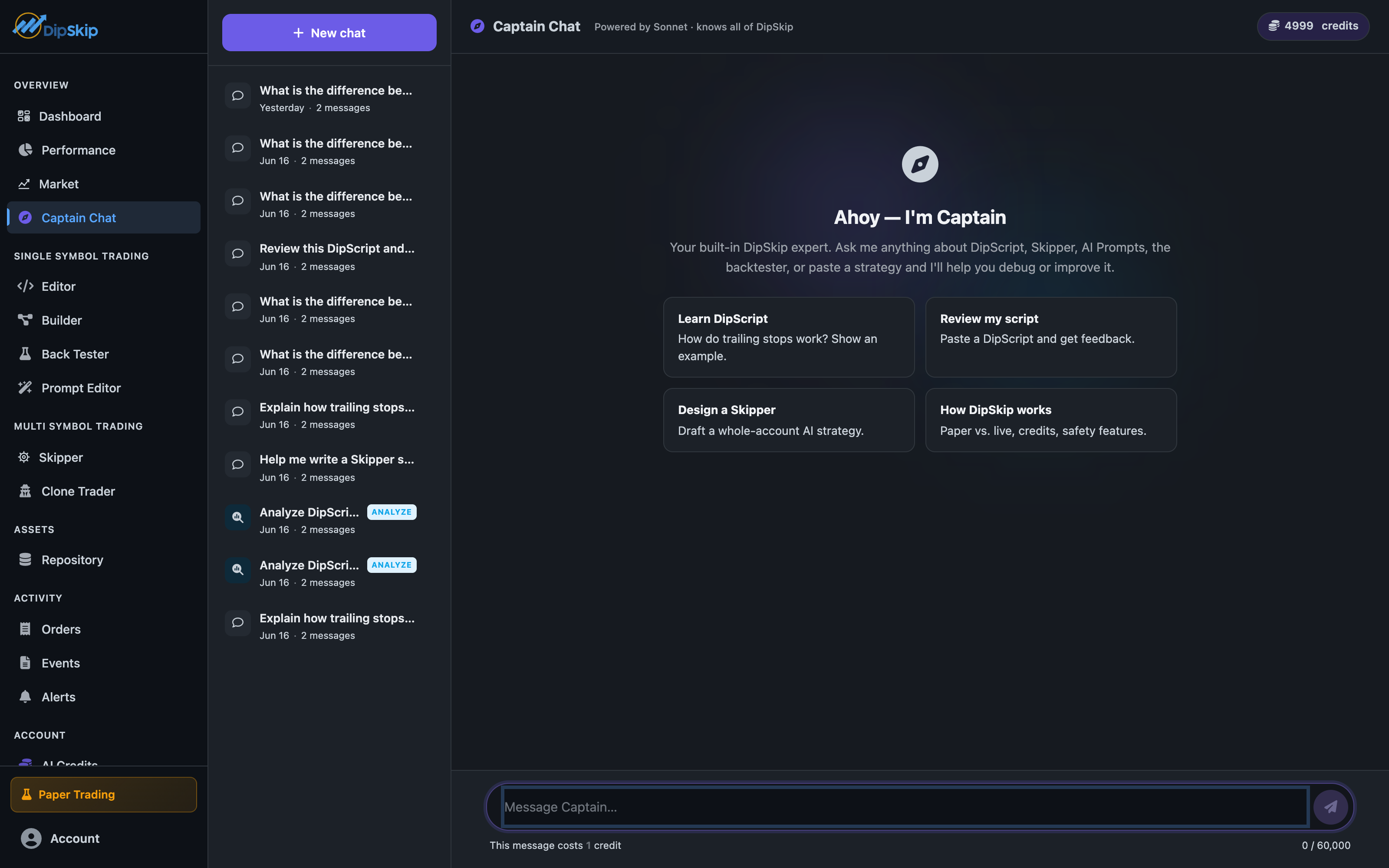The width and height of the screenshot is (1389, 868).
Task: Choose the Review my script suggestion card
Action: [1051, 337]
